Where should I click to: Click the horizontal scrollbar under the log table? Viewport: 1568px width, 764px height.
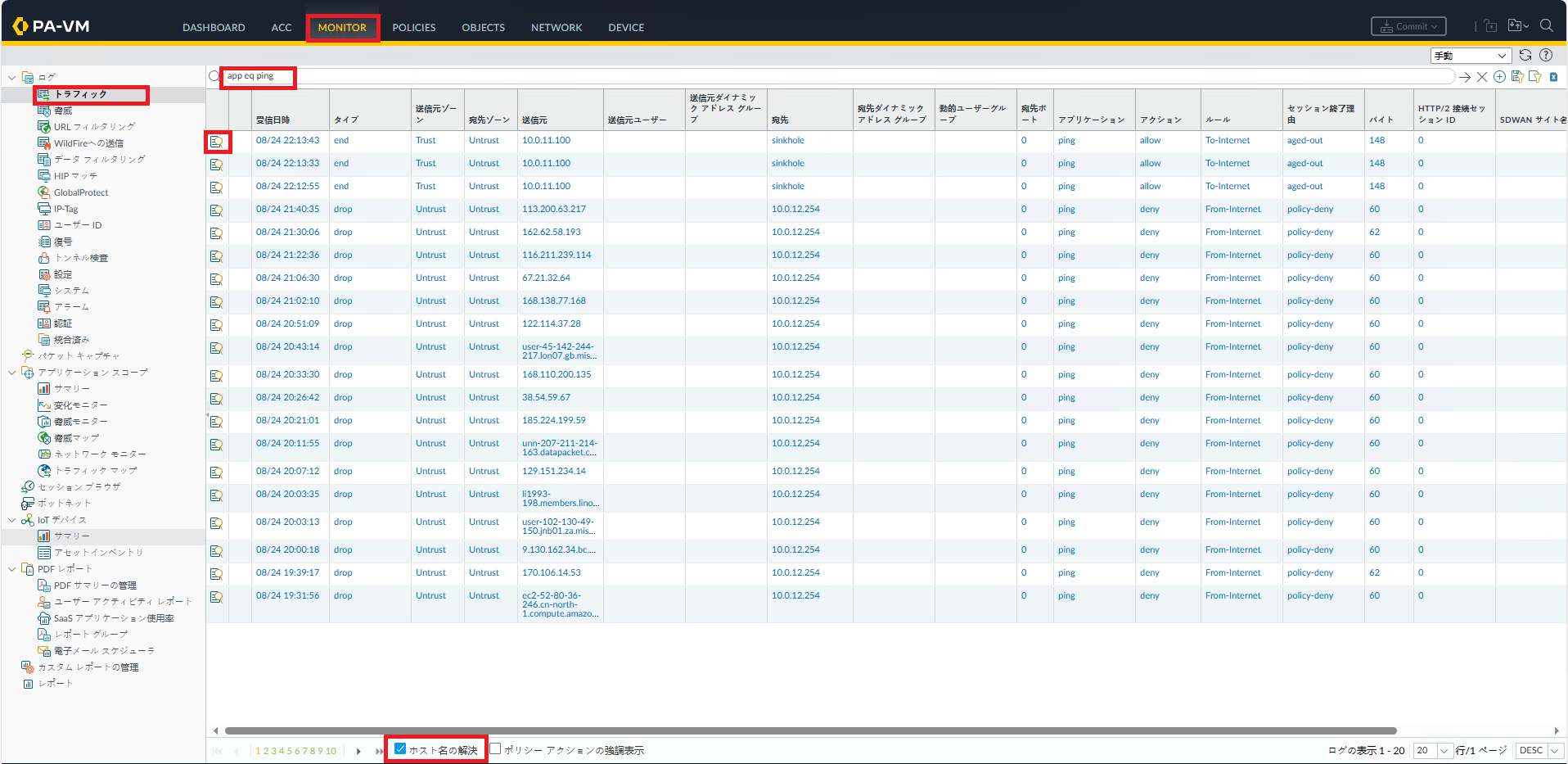[x=810, y=730]
